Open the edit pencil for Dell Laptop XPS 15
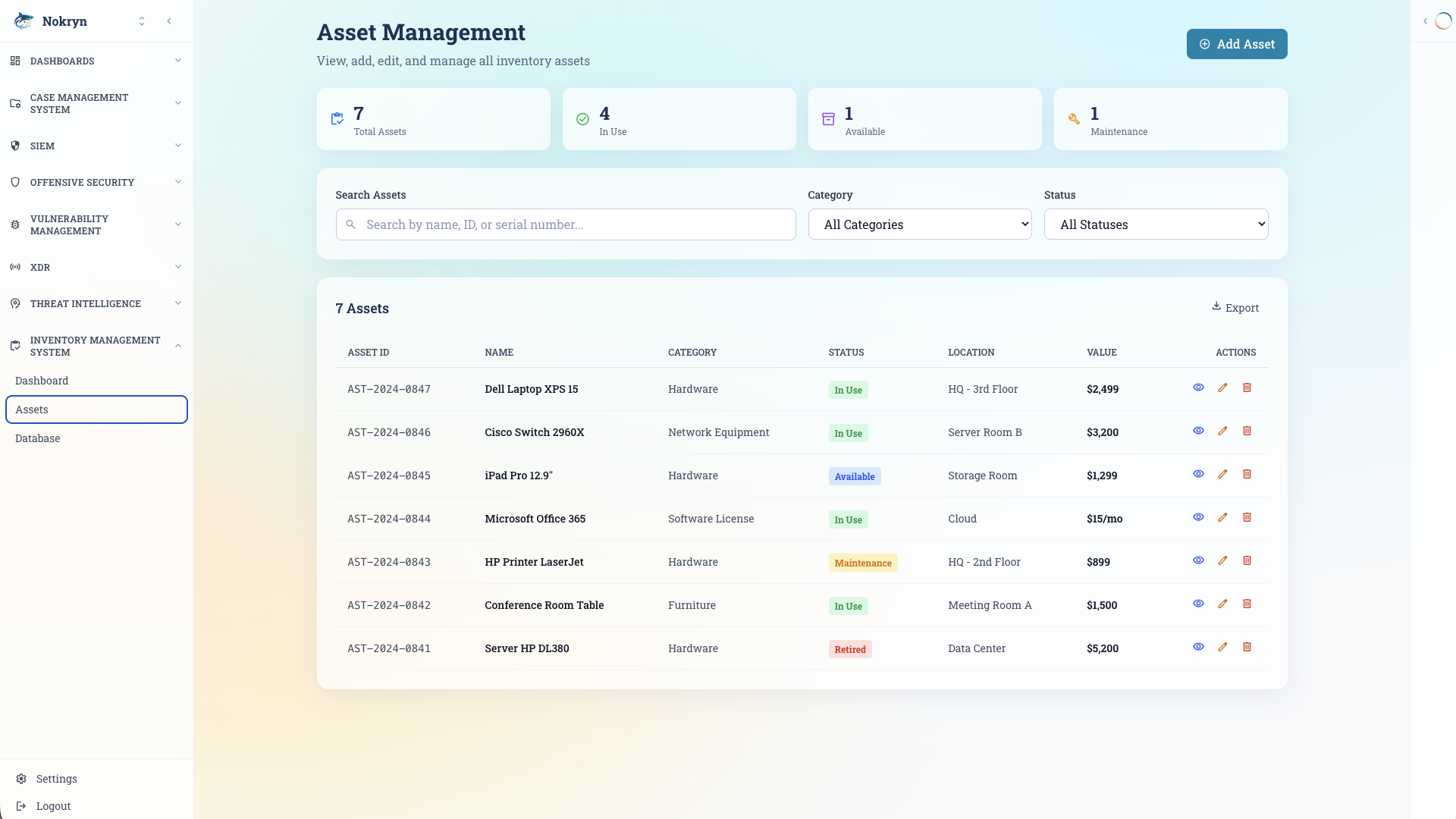The image size is (1456, 819). coord(1222,388)
